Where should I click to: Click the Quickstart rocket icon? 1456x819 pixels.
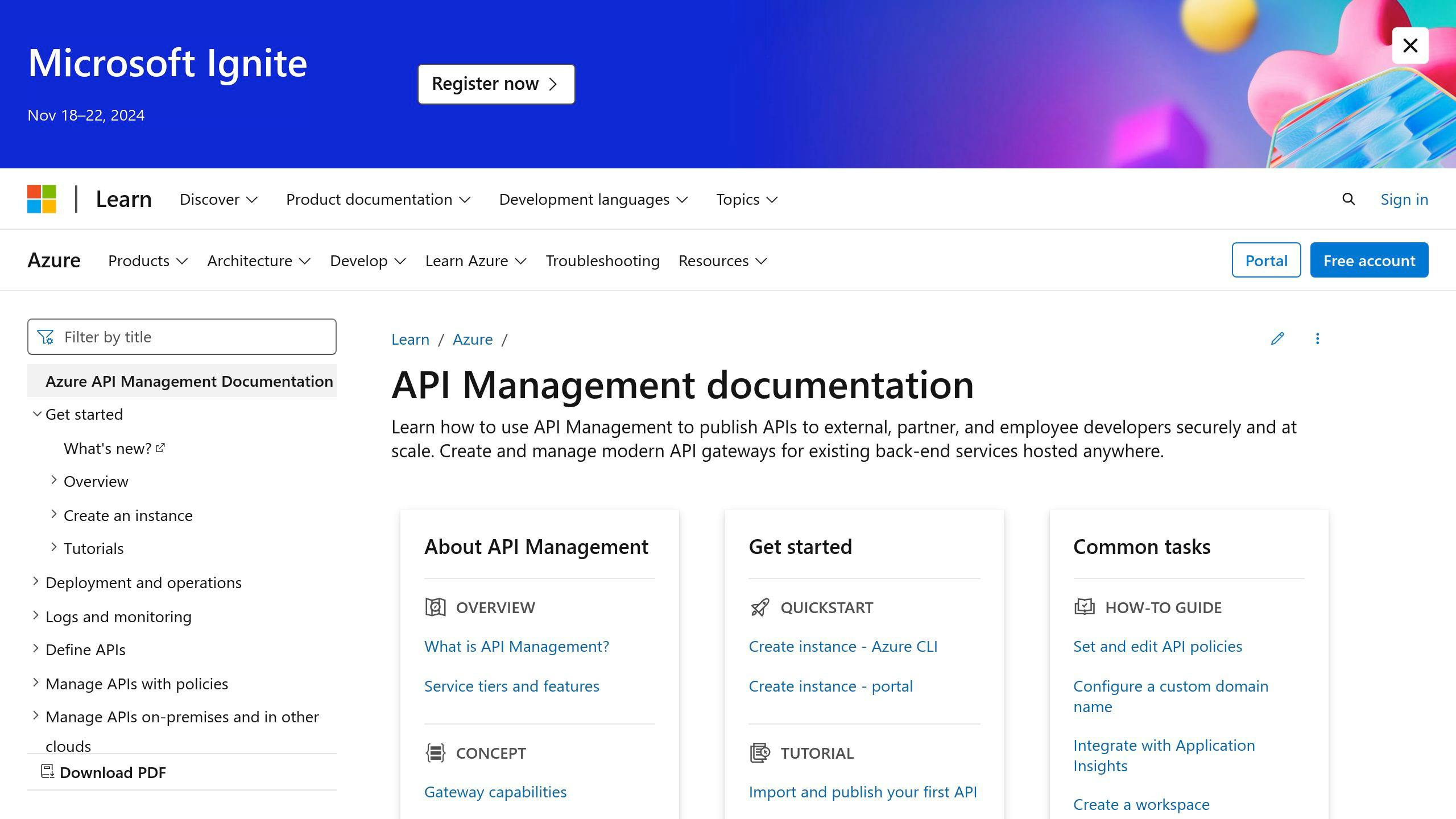click(760, 607)
